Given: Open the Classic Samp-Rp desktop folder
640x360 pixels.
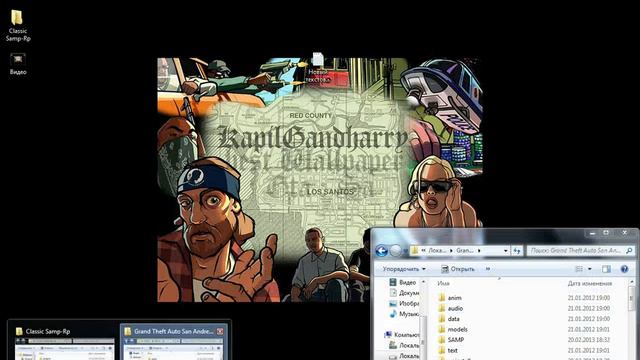Looking at the screenshot, I should (x=18, y=25).
